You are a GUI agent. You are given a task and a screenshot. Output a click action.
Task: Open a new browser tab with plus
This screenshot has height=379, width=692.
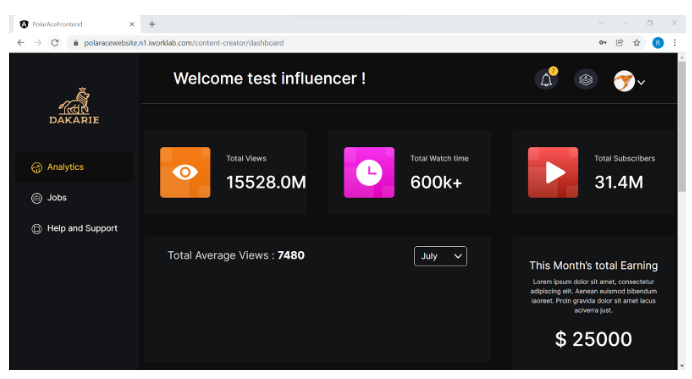tap(152, 24)
